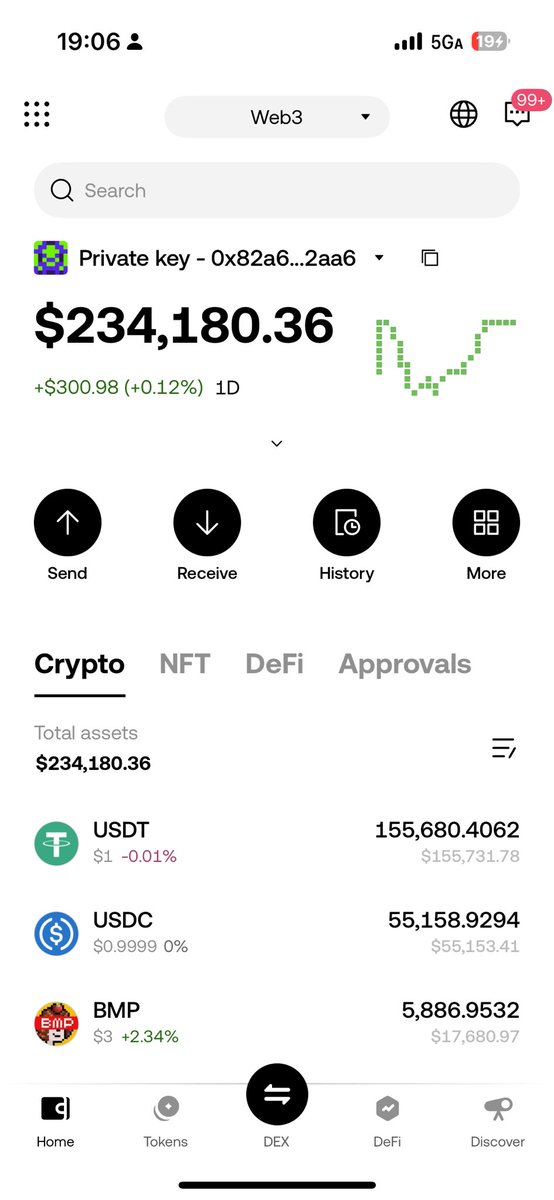Switch to the NFT tab
This screenshot has height=1200, width=554.
click(185, 664)
